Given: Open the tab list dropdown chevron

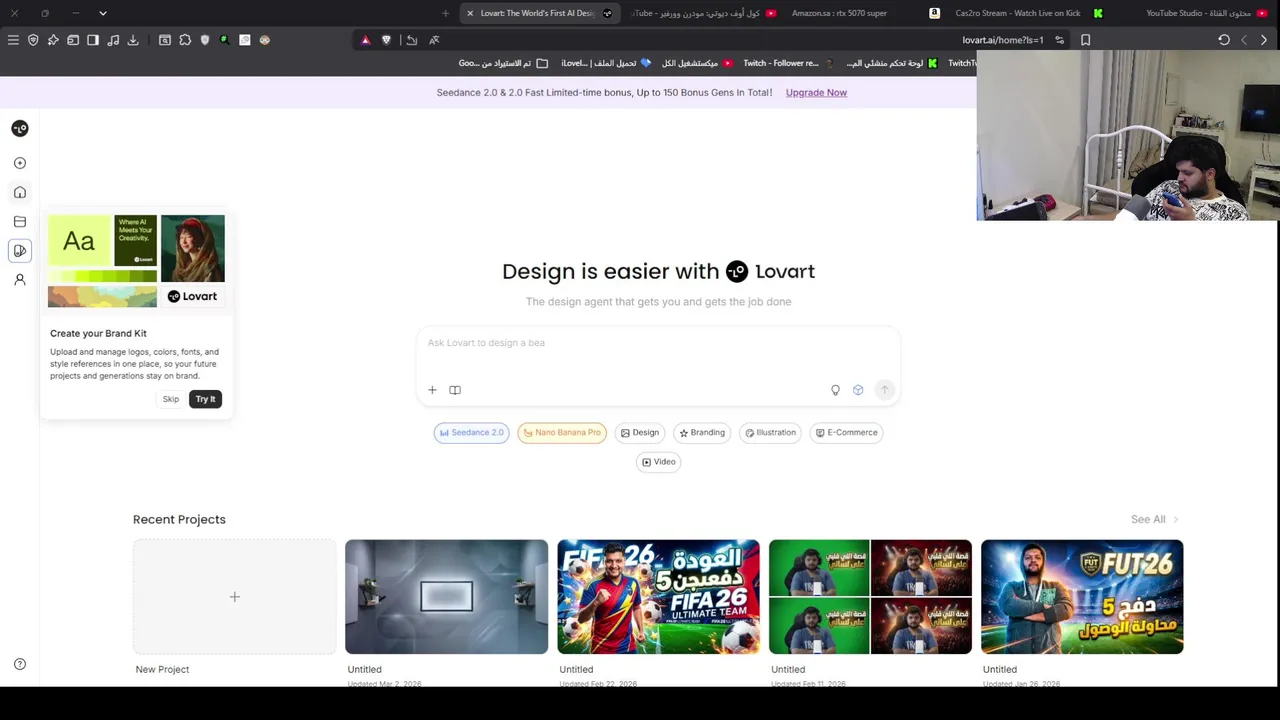Looking at the screenshot, I should coord(102,13).
